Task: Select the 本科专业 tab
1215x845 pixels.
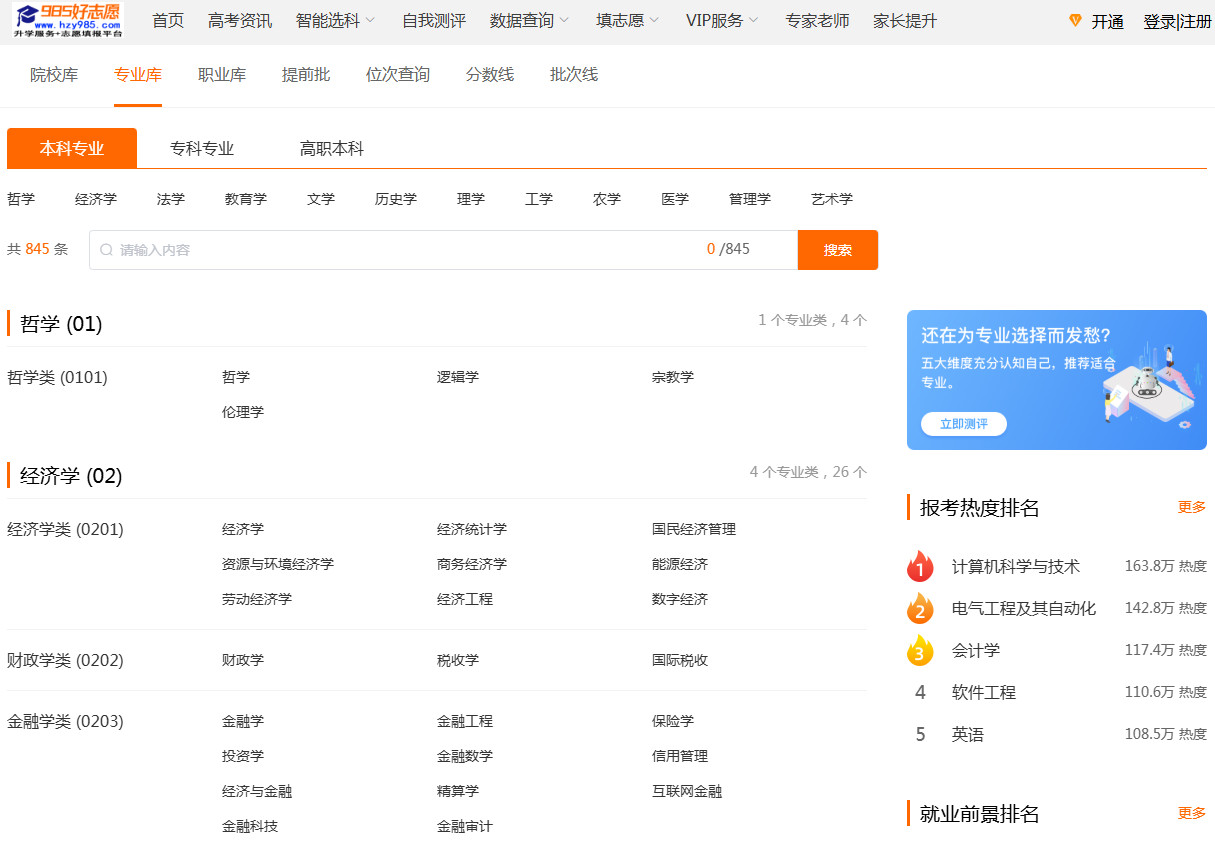Action: pyautogui.click(x=72, y=148)
